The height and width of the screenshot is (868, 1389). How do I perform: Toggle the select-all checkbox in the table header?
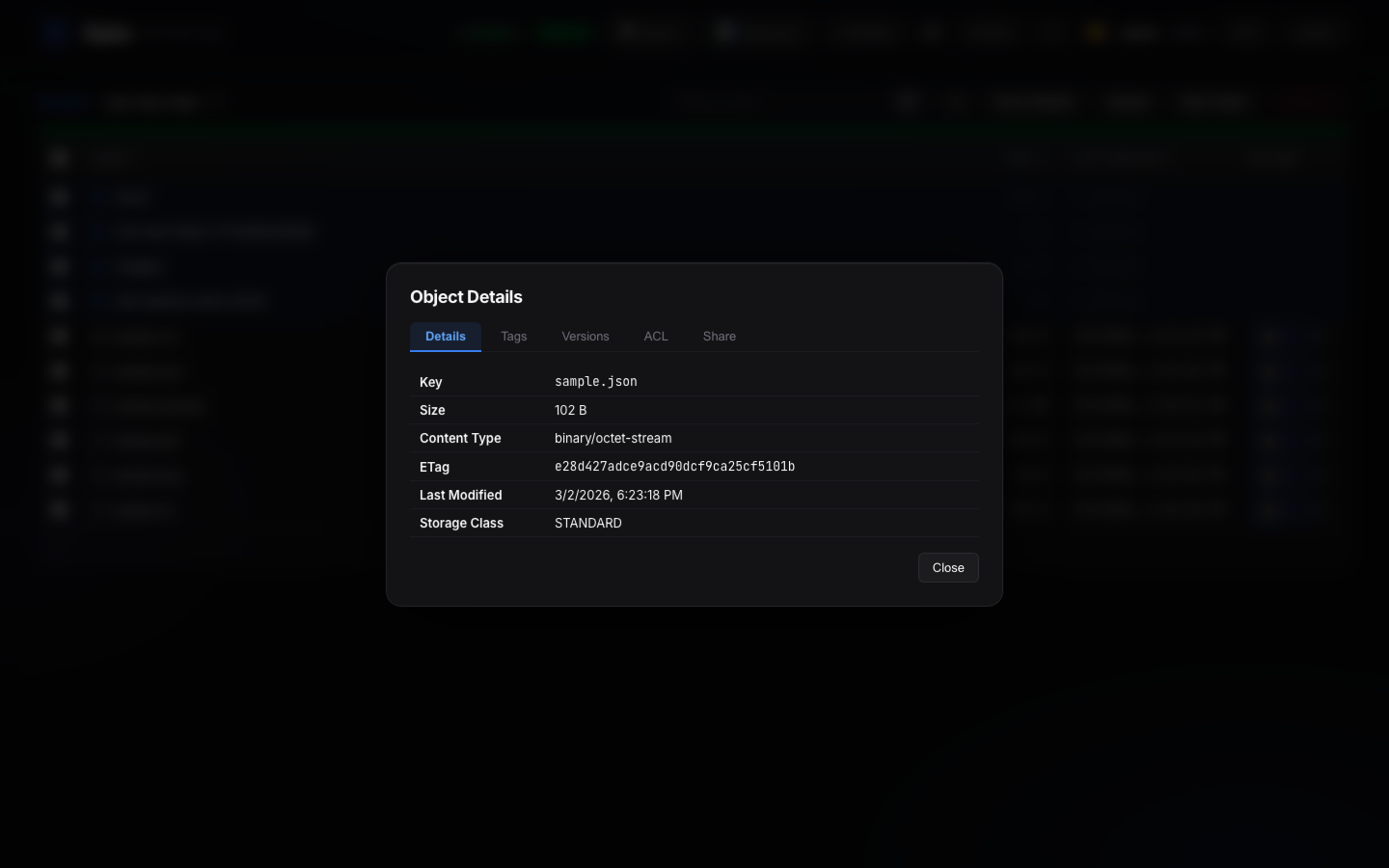(59, 158)
